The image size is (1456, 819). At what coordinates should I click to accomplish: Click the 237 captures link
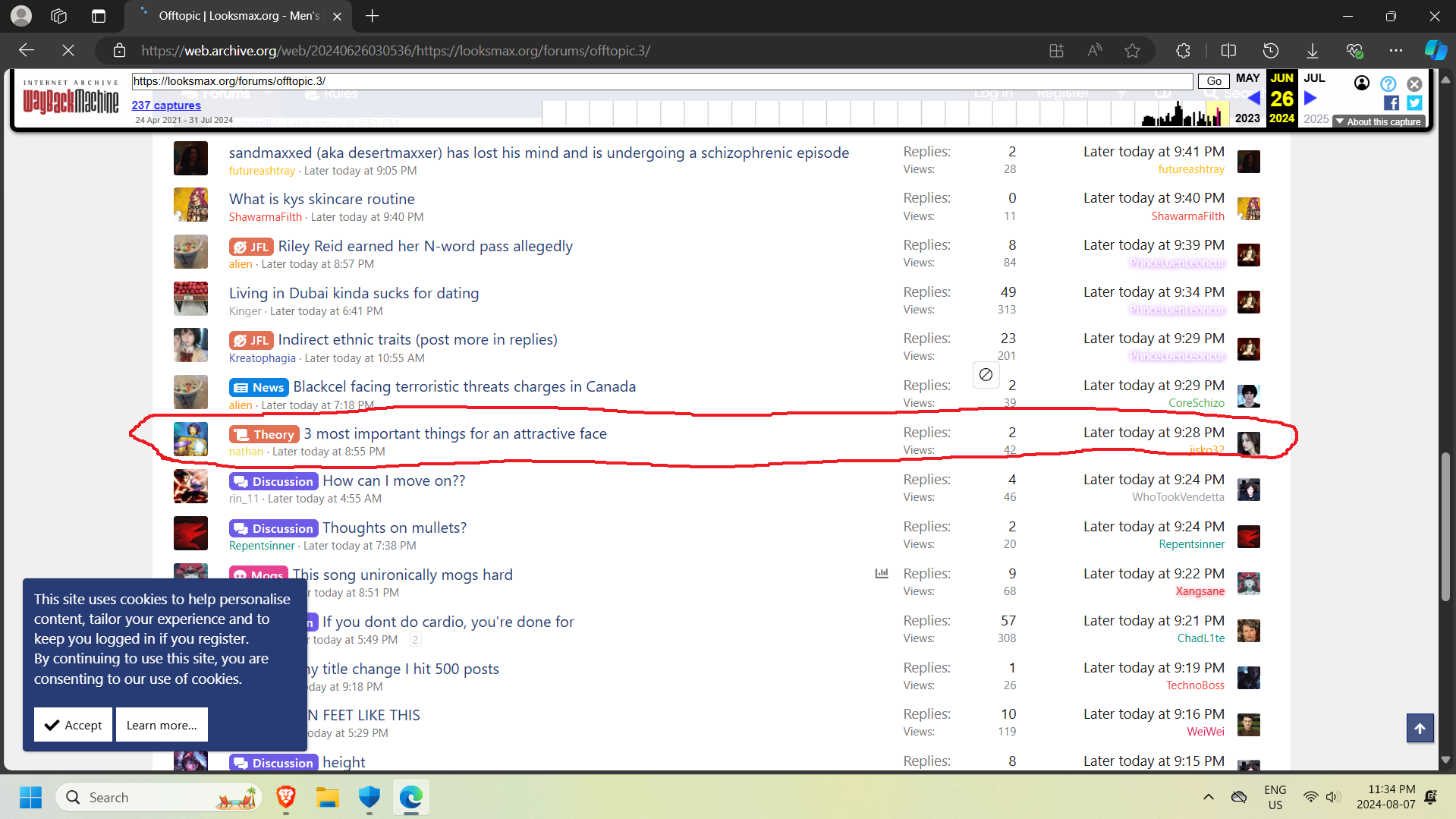(166, 106)
